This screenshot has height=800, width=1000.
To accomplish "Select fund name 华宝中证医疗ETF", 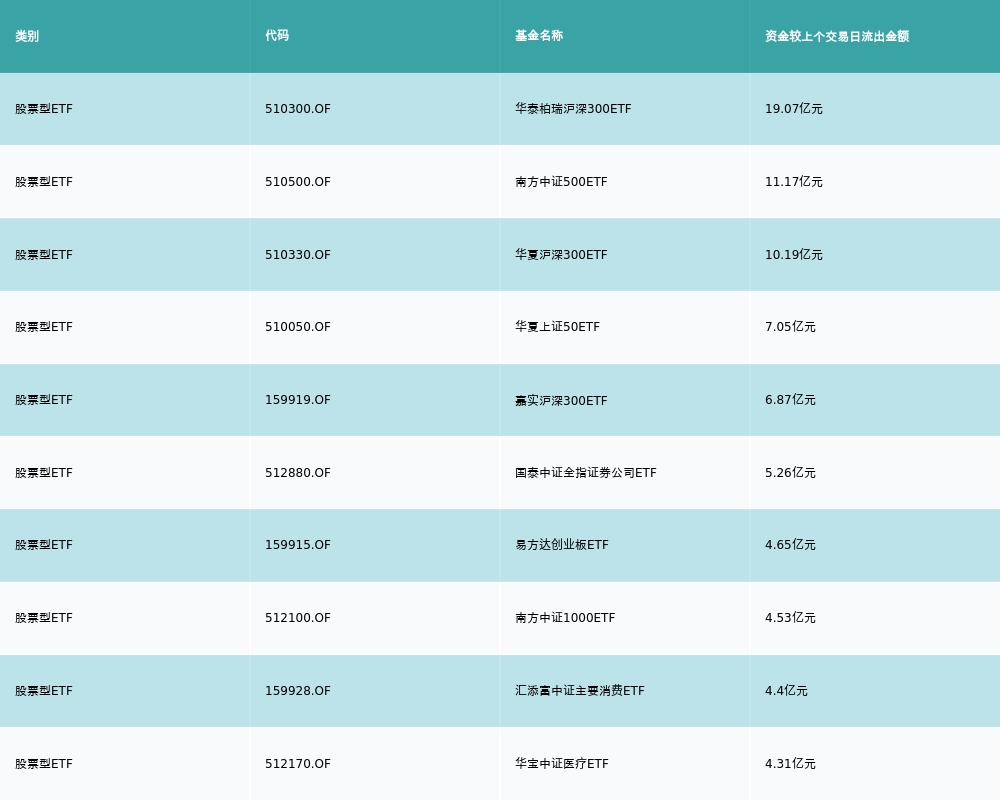I will tap(561, 764).
